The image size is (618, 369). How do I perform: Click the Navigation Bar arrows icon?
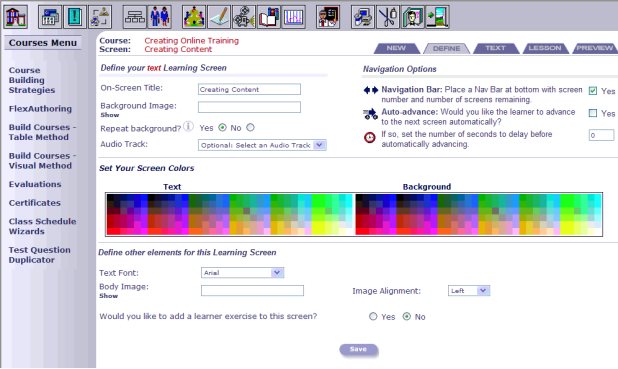coord(370,90)
